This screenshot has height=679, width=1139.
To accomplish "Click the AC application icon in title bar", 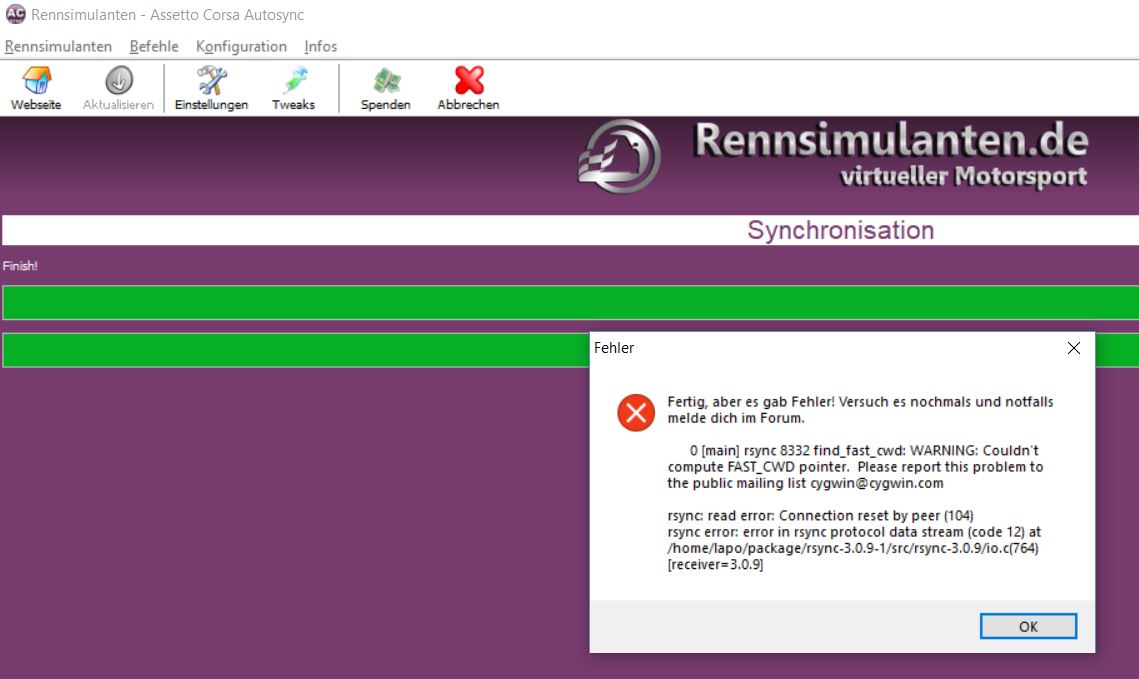I will [x=15, y=15].
